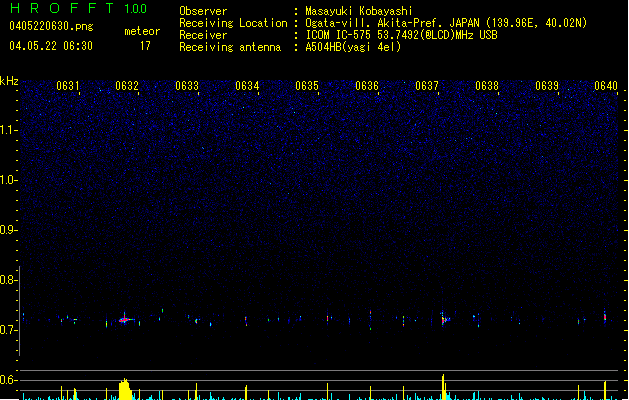Click the meteor count label

142,31
